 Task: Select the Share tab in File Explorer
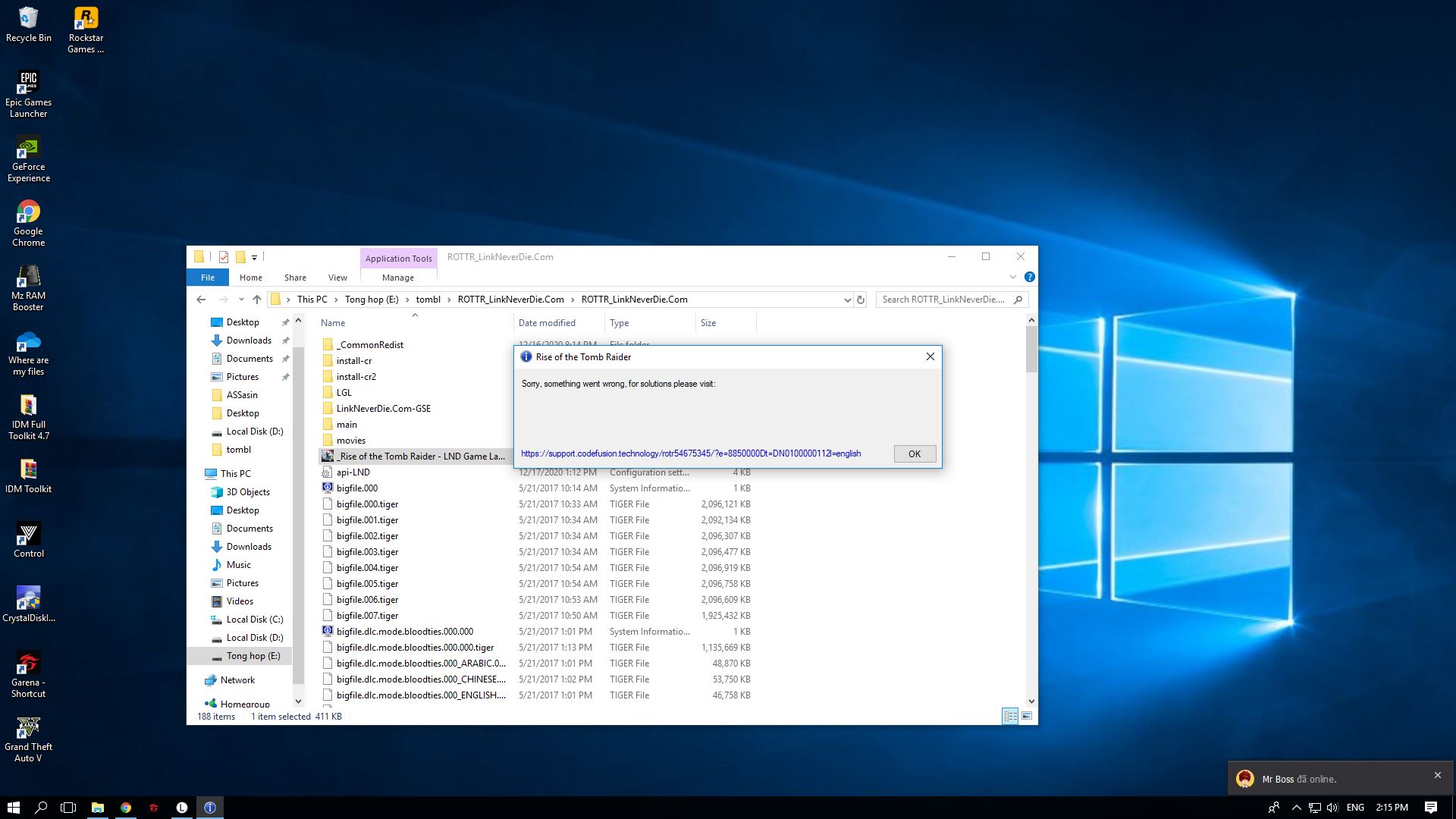294,277
